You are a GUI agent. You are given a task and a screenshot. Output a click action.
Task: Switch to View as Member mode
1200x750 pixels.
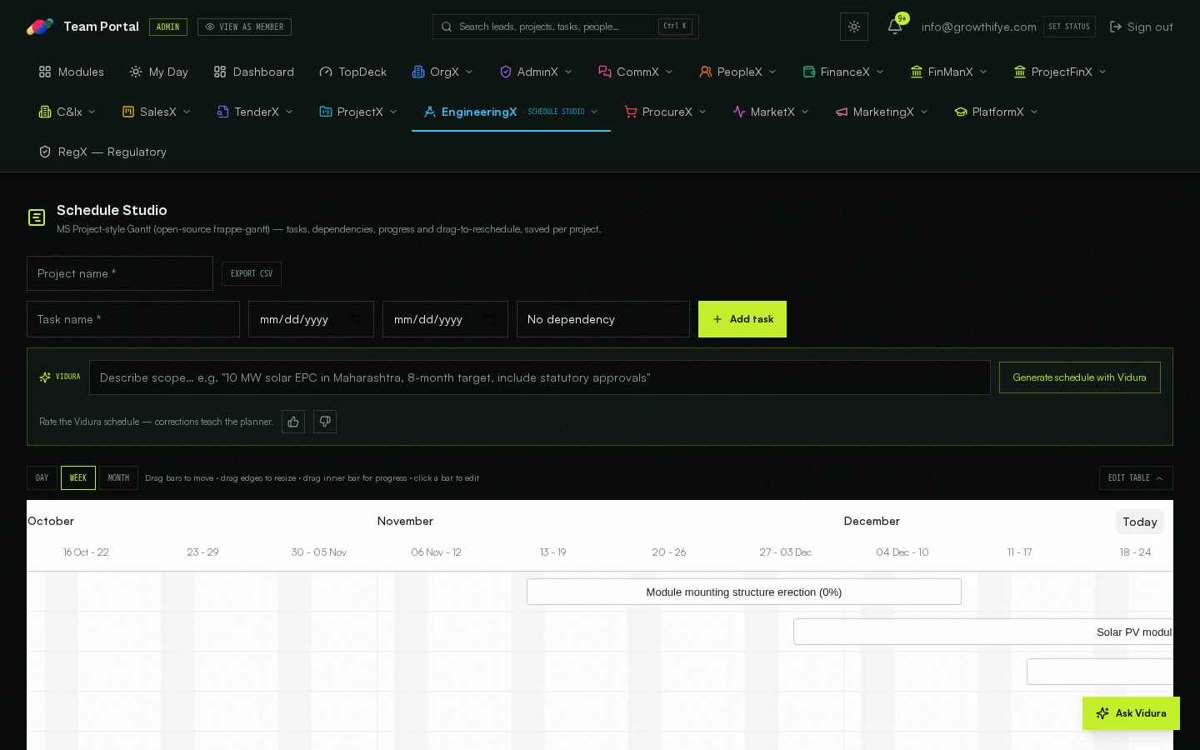coord(244,27)
